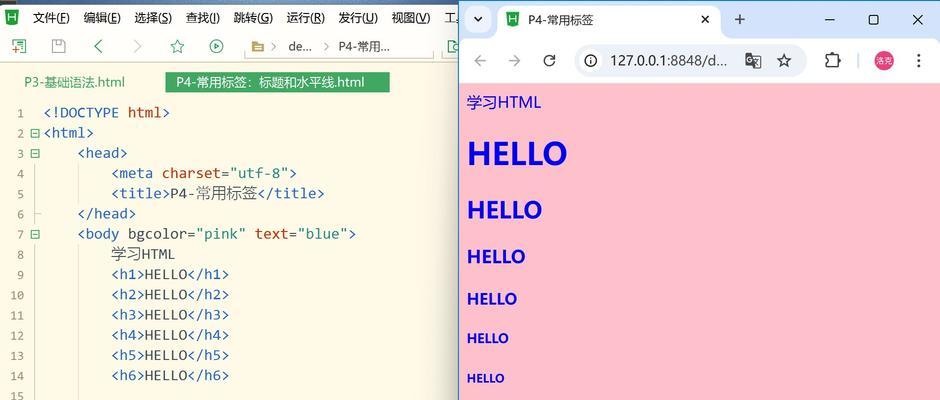Switch to the P3-基础语法.html editor tab
This screenshot has height=400, width=940.
(74, 82)
